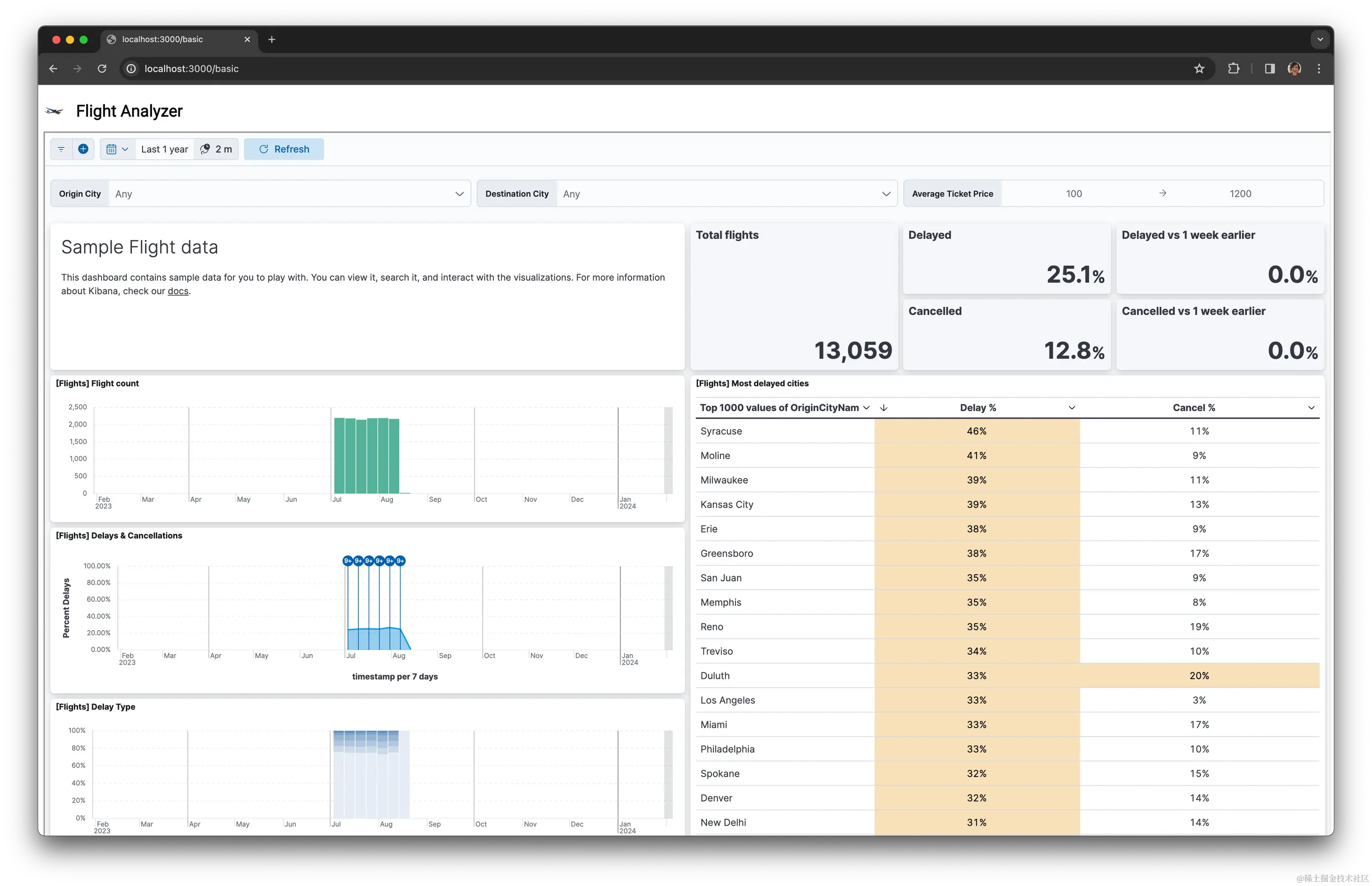This screenshot has width=1372, height=886.
Task: Expand the Destination City dropdown
Action: [886, 194]
